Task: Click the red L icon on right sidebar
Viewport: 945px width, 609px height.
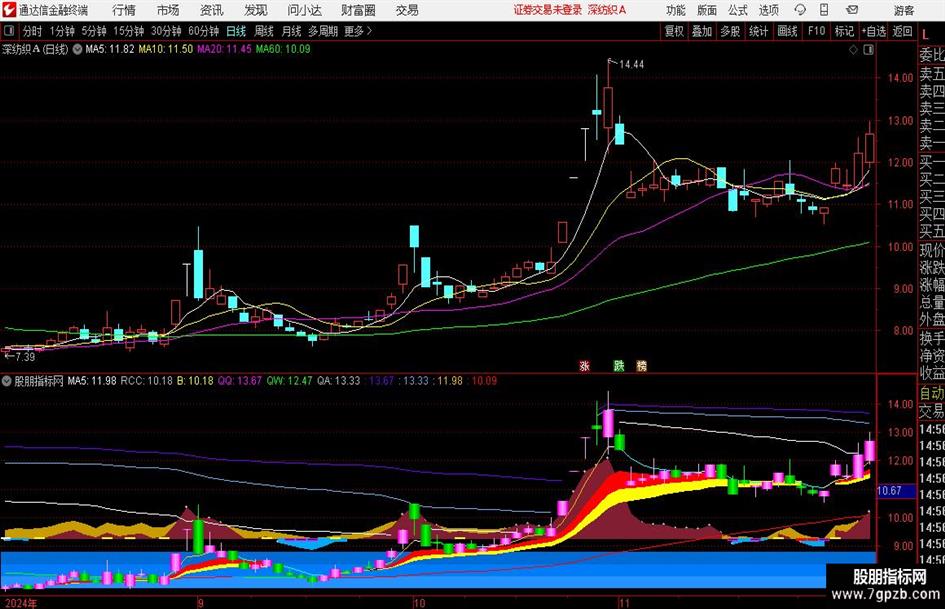Action: coord(926,36)
